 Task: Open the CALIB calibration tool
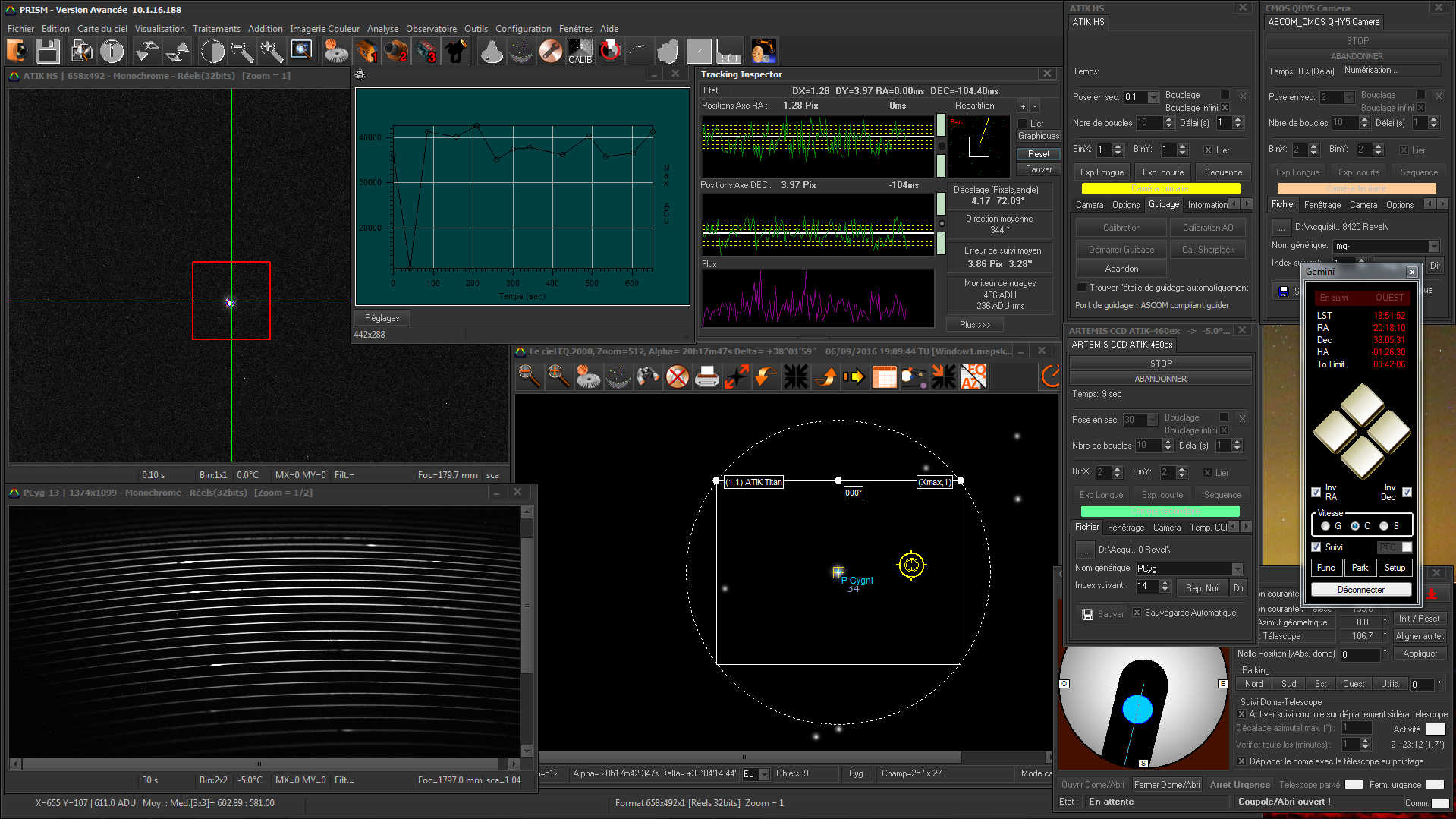click(x=580, y=51)
